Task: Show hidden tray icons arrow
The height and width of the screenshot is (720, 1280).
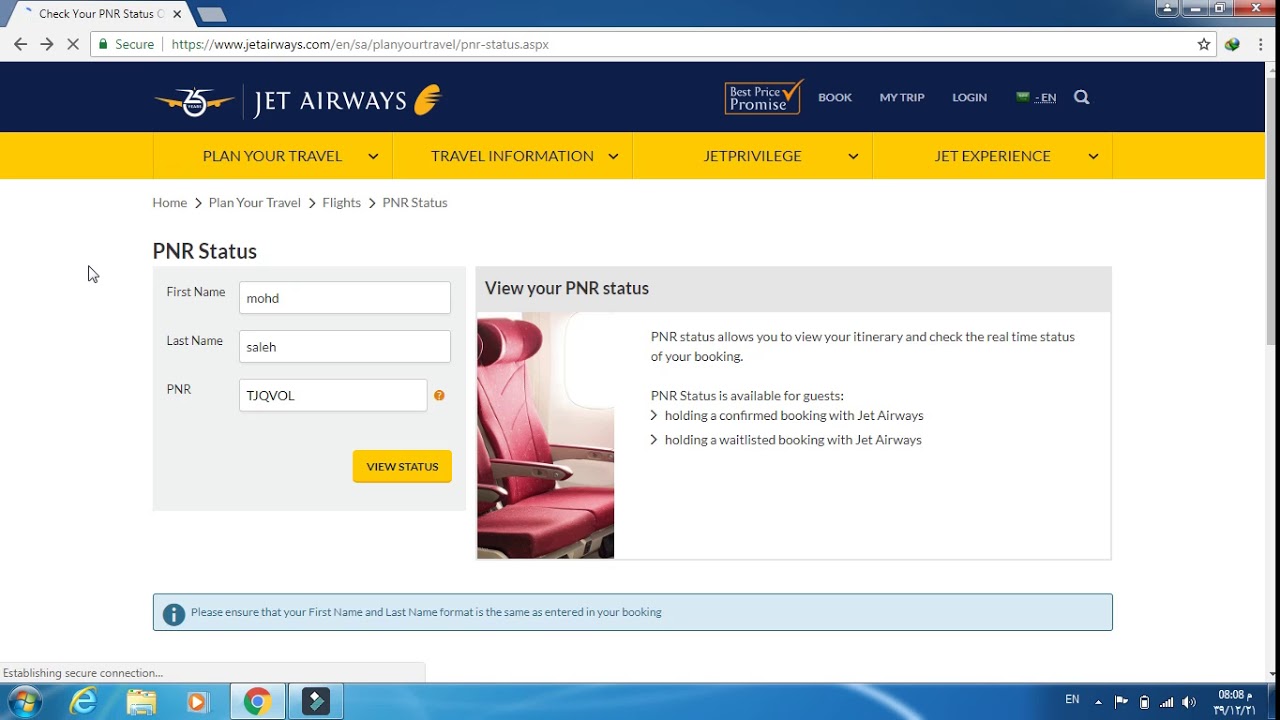Action: click(1099, 702)
